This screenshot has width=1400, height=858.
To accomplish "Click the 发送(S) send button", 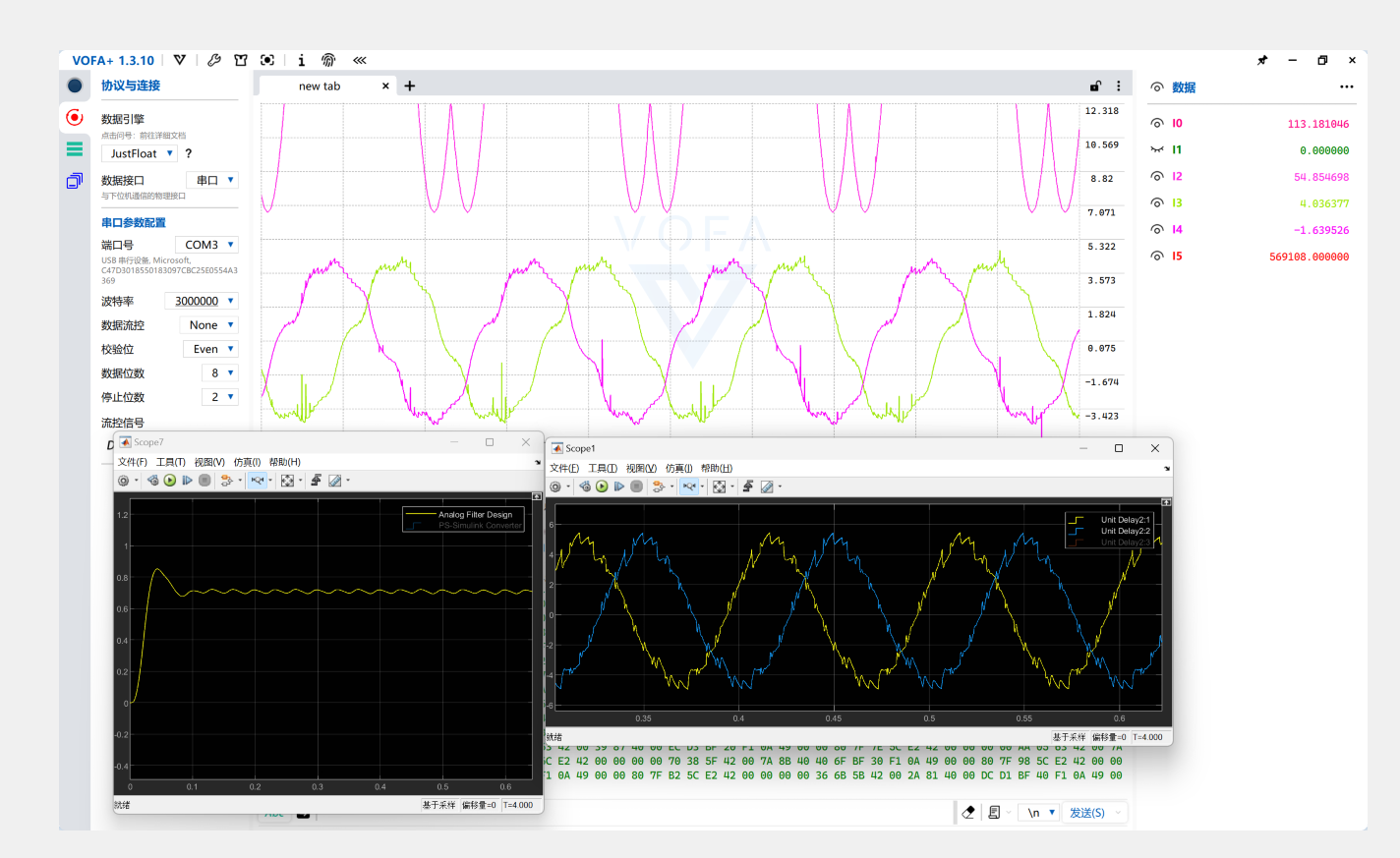I will 1087,813.
